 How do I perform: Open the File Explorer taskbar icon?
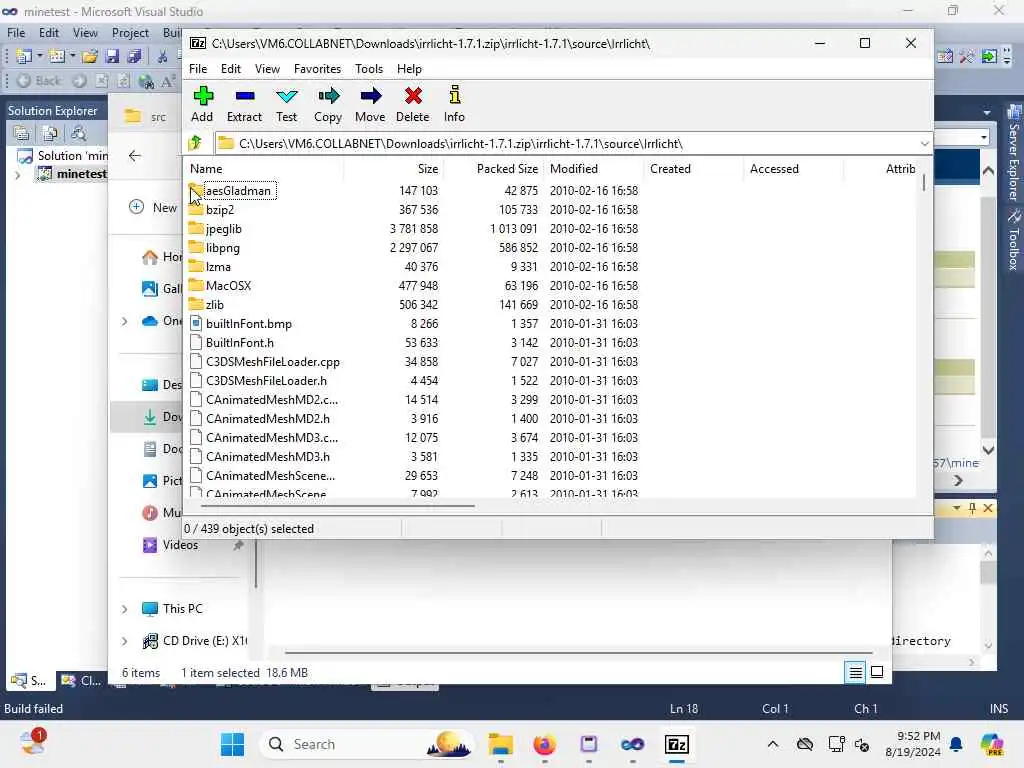(500, 744)
